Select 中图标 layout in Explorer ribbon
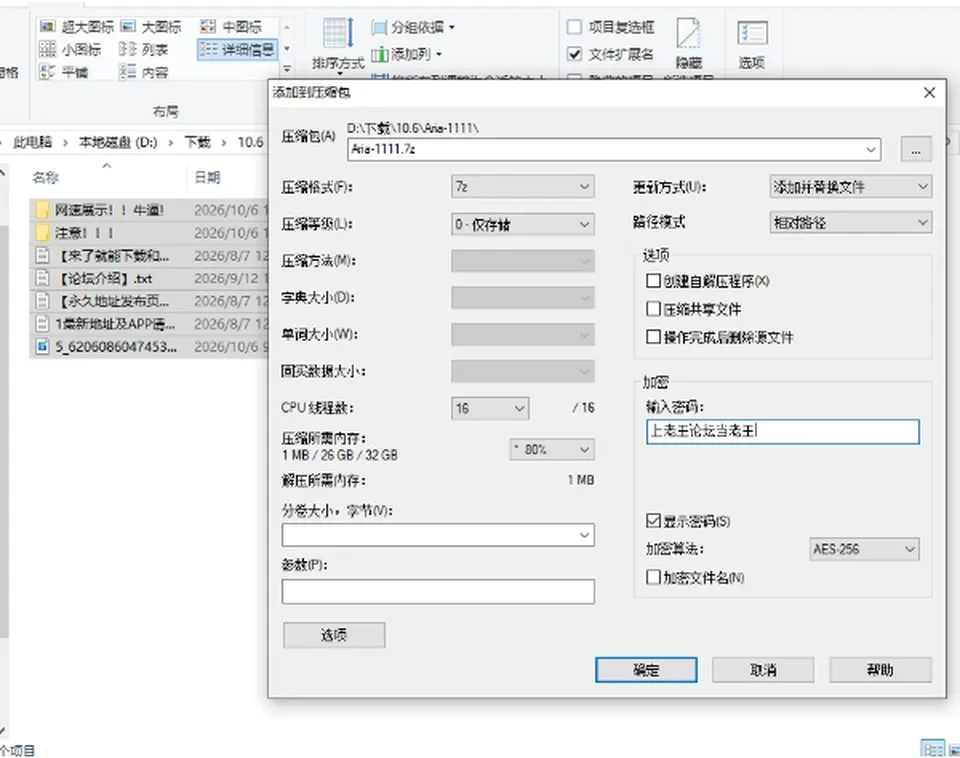This screenshot has height=758, width=960. pos(231,26)
